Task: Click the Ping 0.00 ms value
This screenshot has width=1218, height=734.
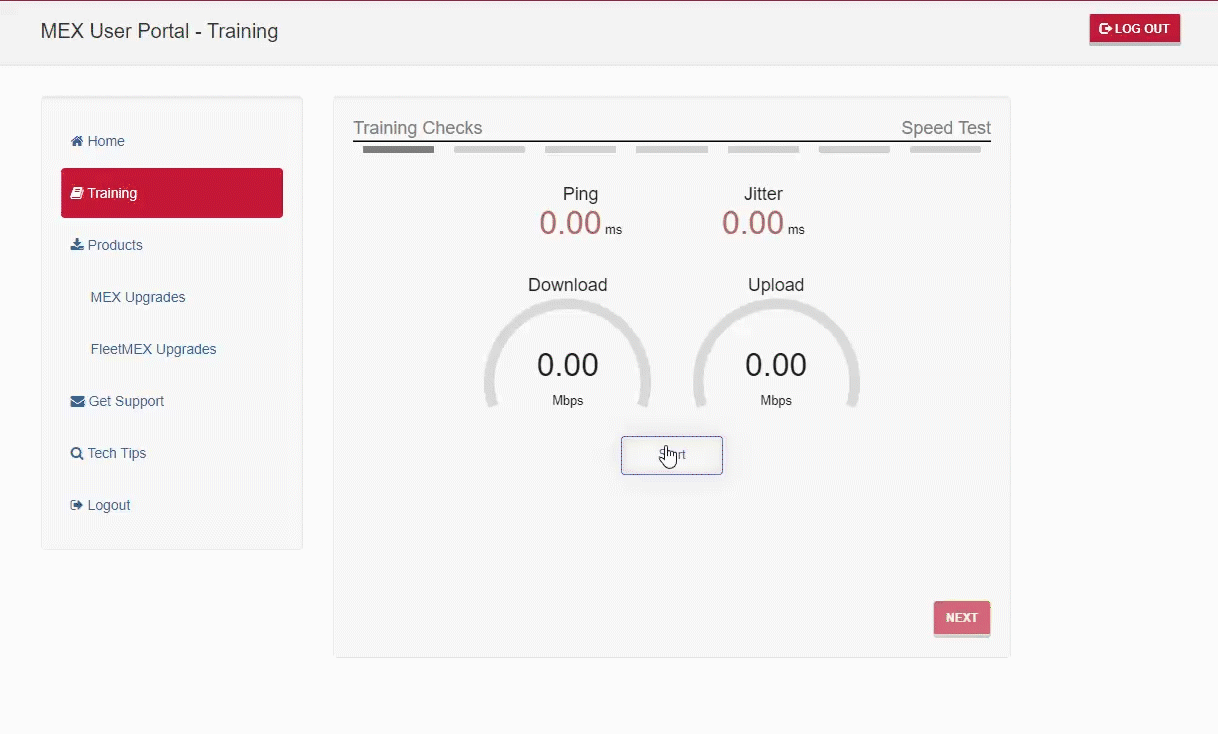Action: 580,223
